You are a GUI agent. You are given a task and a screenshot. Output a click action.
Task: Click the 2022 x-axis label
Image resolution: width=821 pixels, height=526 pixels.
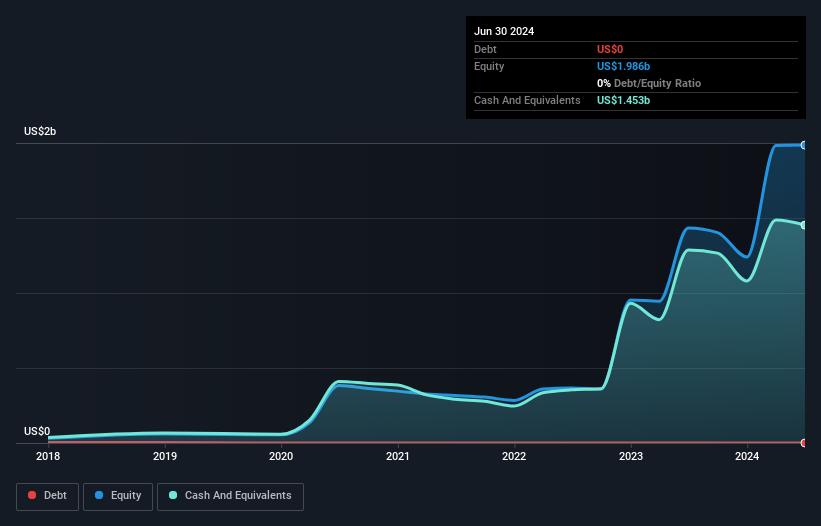click(514, 457)
